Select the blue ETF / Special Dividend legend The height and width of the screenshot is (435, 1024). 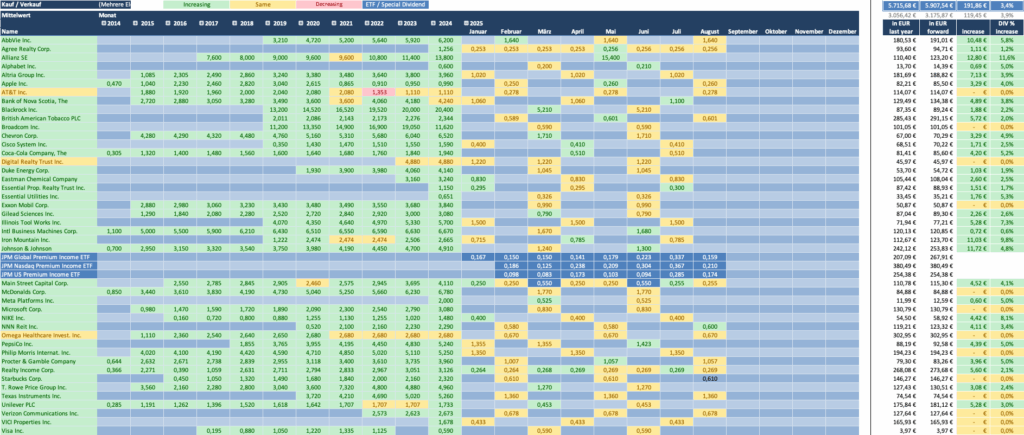click(x=396, y=5)
